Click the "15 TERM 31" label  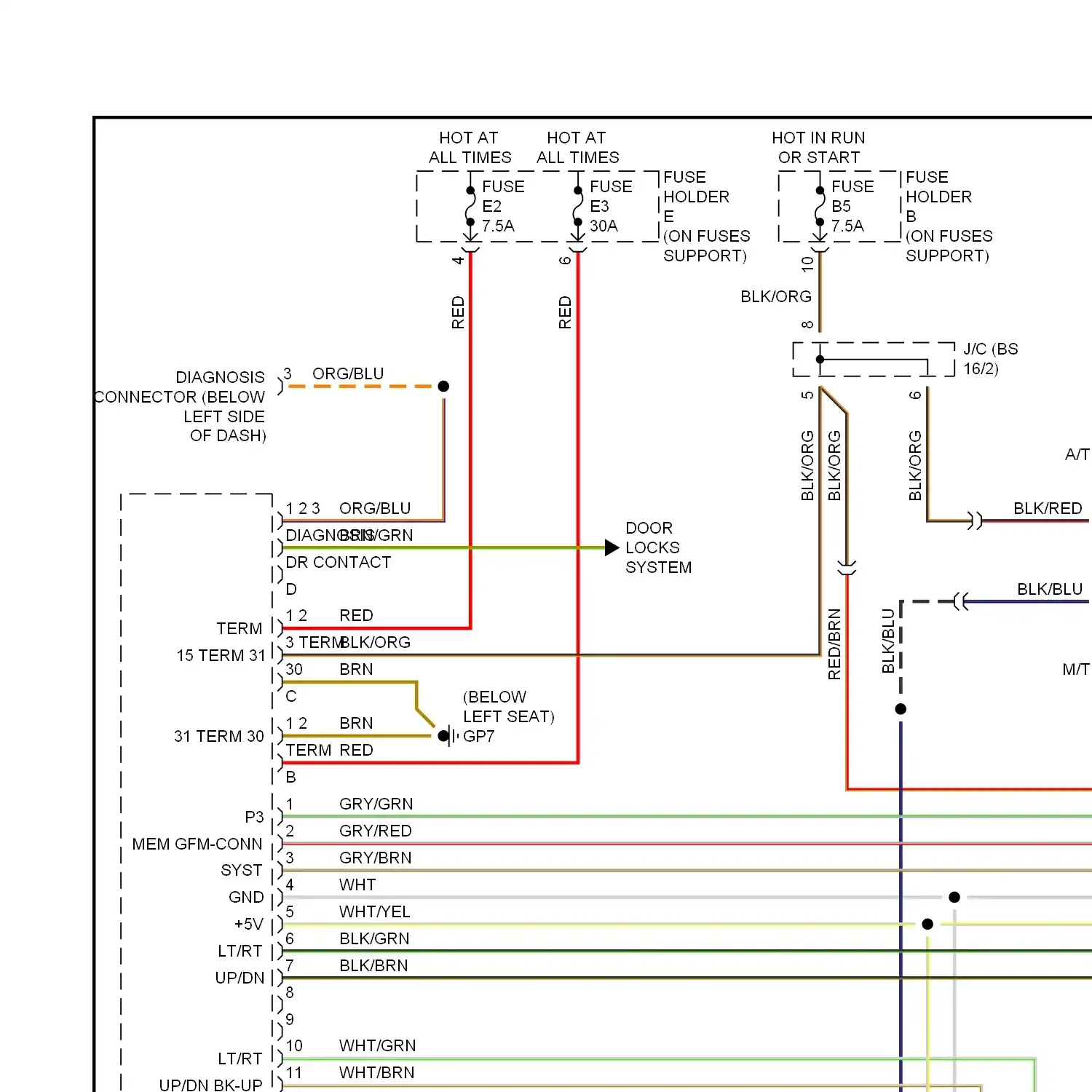[x=221, y=655]
